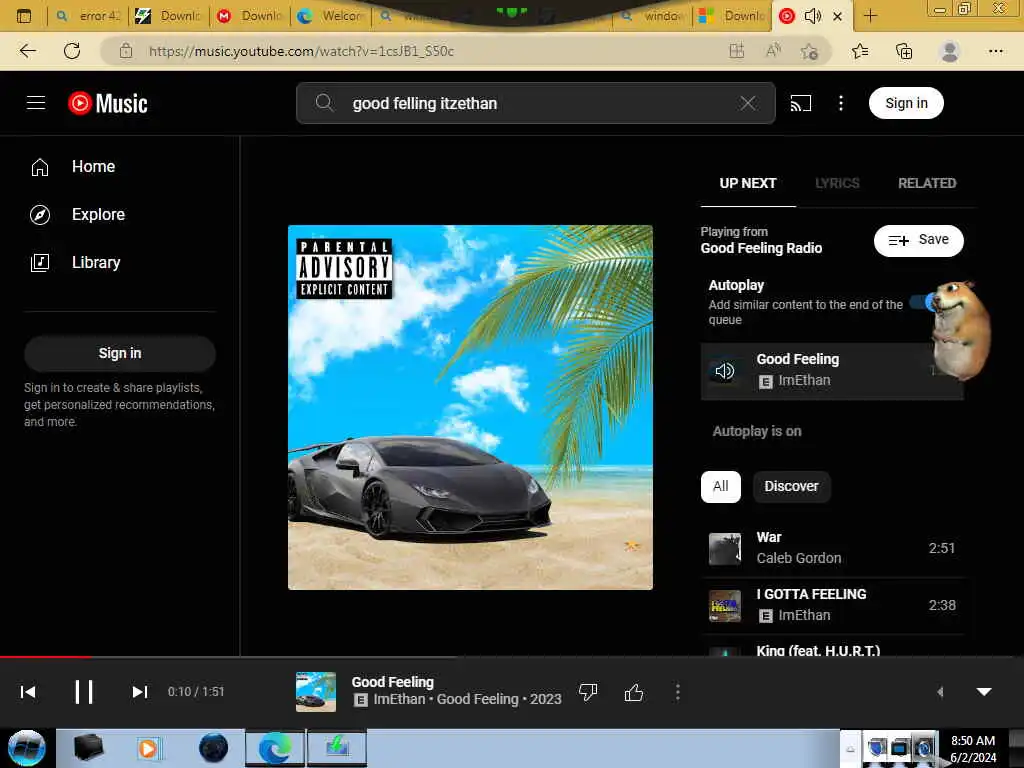Select the Discover filter chip

coord(791,487)
